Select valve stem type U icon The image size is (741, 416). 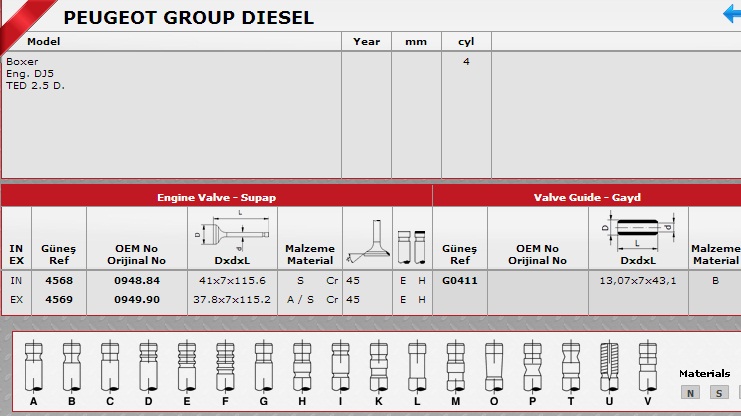(x=609, y=366)
